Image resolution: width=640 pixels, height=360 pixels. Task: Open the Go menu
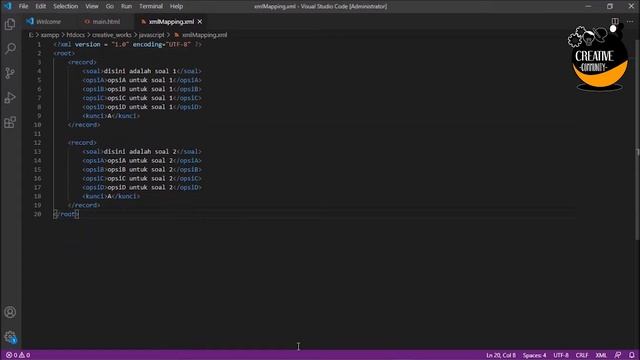[109, 6]
